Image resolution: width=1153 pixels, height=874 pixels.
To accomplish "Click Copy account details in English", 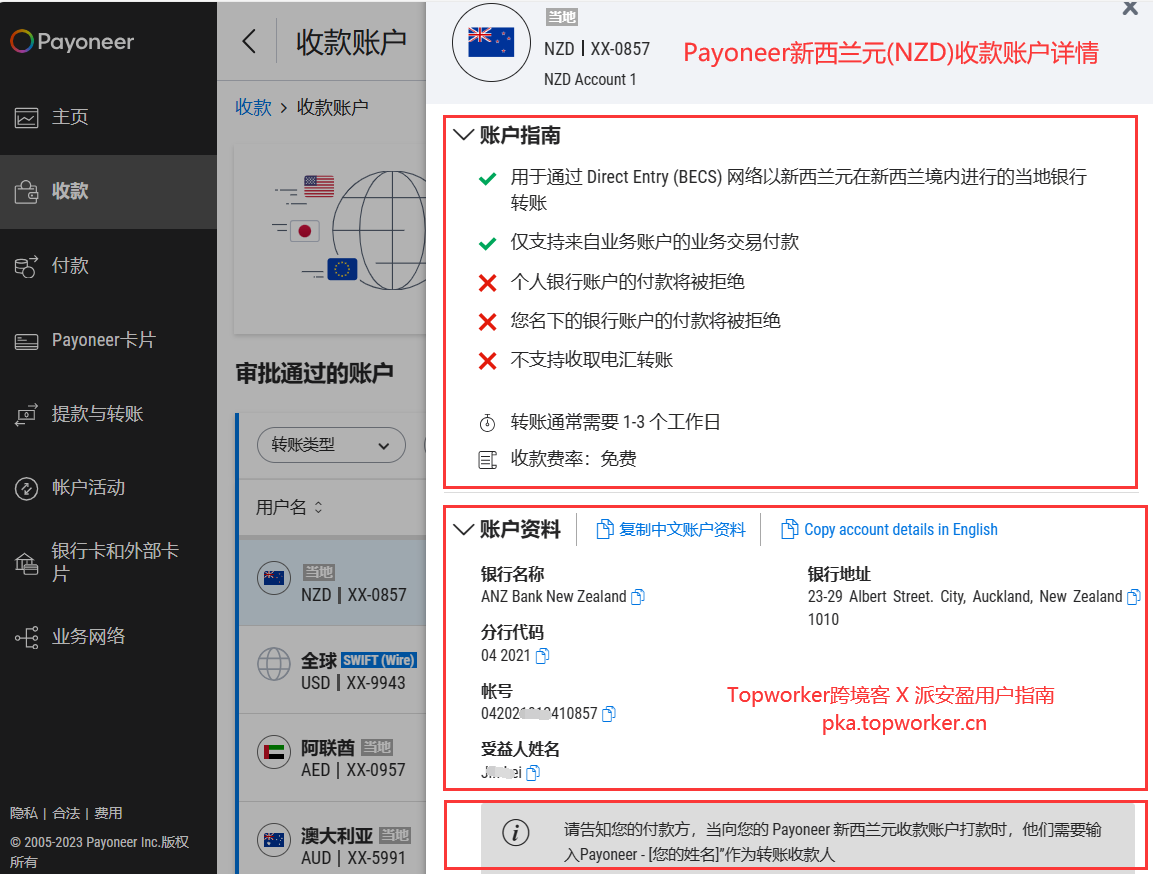I will [889, 529].
